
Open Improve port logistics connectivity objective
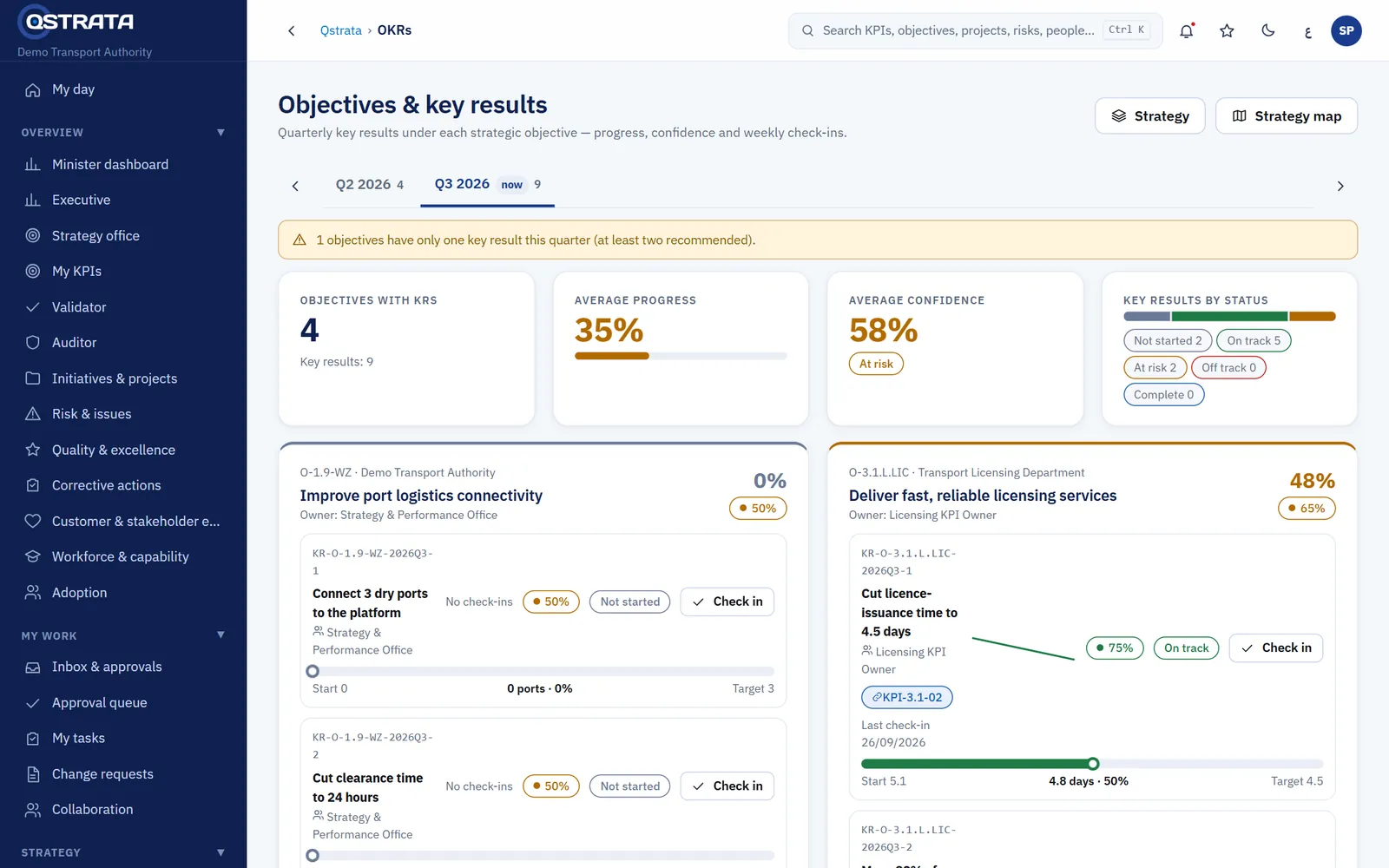pyautogui.click(x=421, y=496)
